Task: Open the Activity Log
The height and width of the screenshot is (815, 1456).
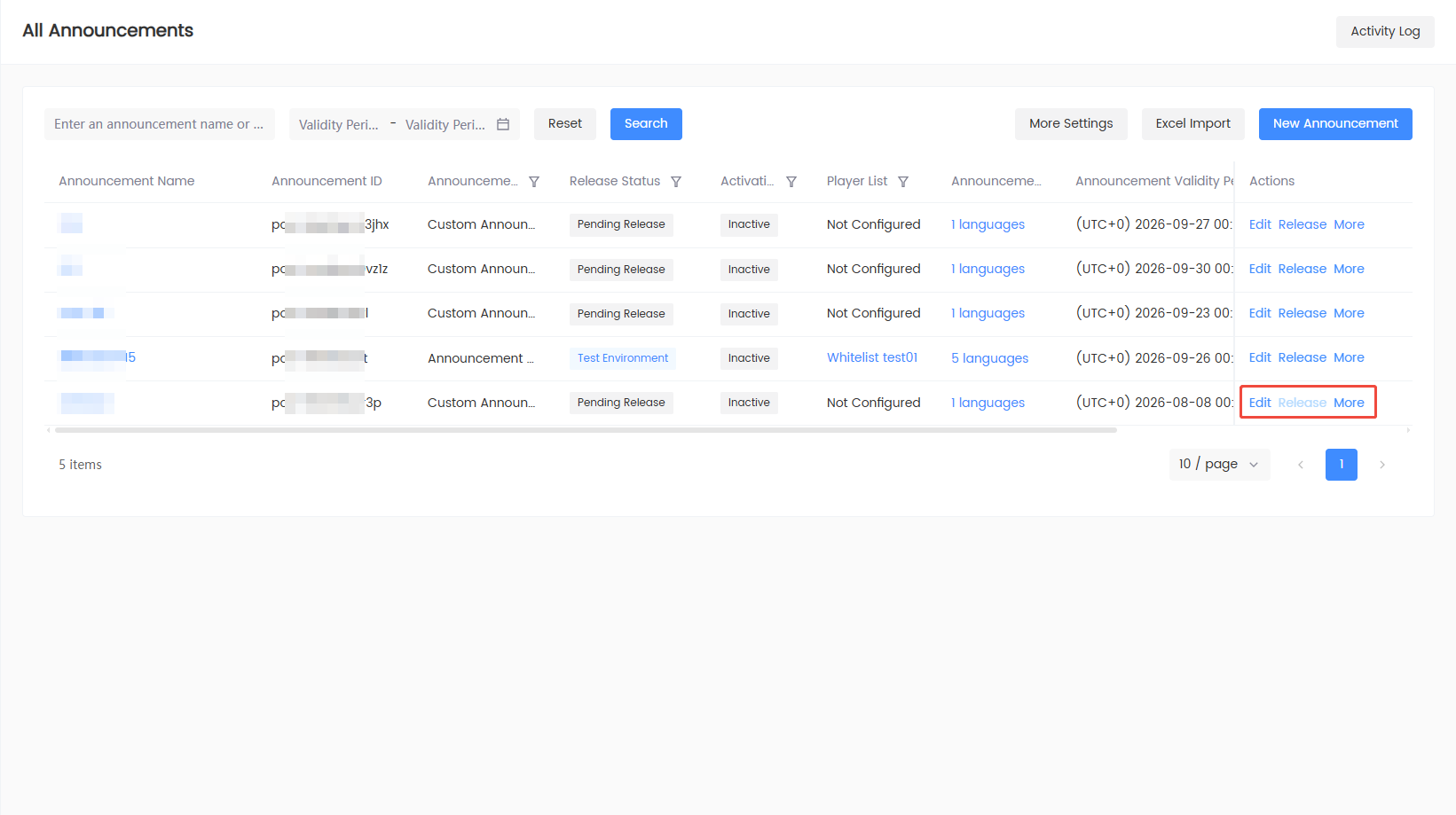Action: pos(1385,31)
